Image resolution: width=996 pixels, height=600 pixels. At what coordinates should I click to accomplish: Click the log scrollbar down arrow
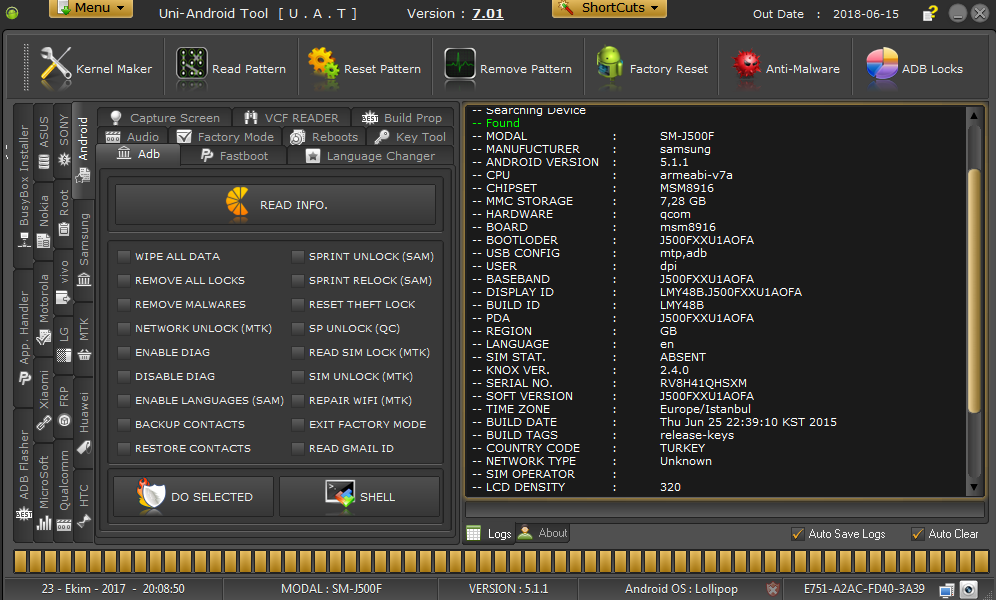[x=974, y=488]
